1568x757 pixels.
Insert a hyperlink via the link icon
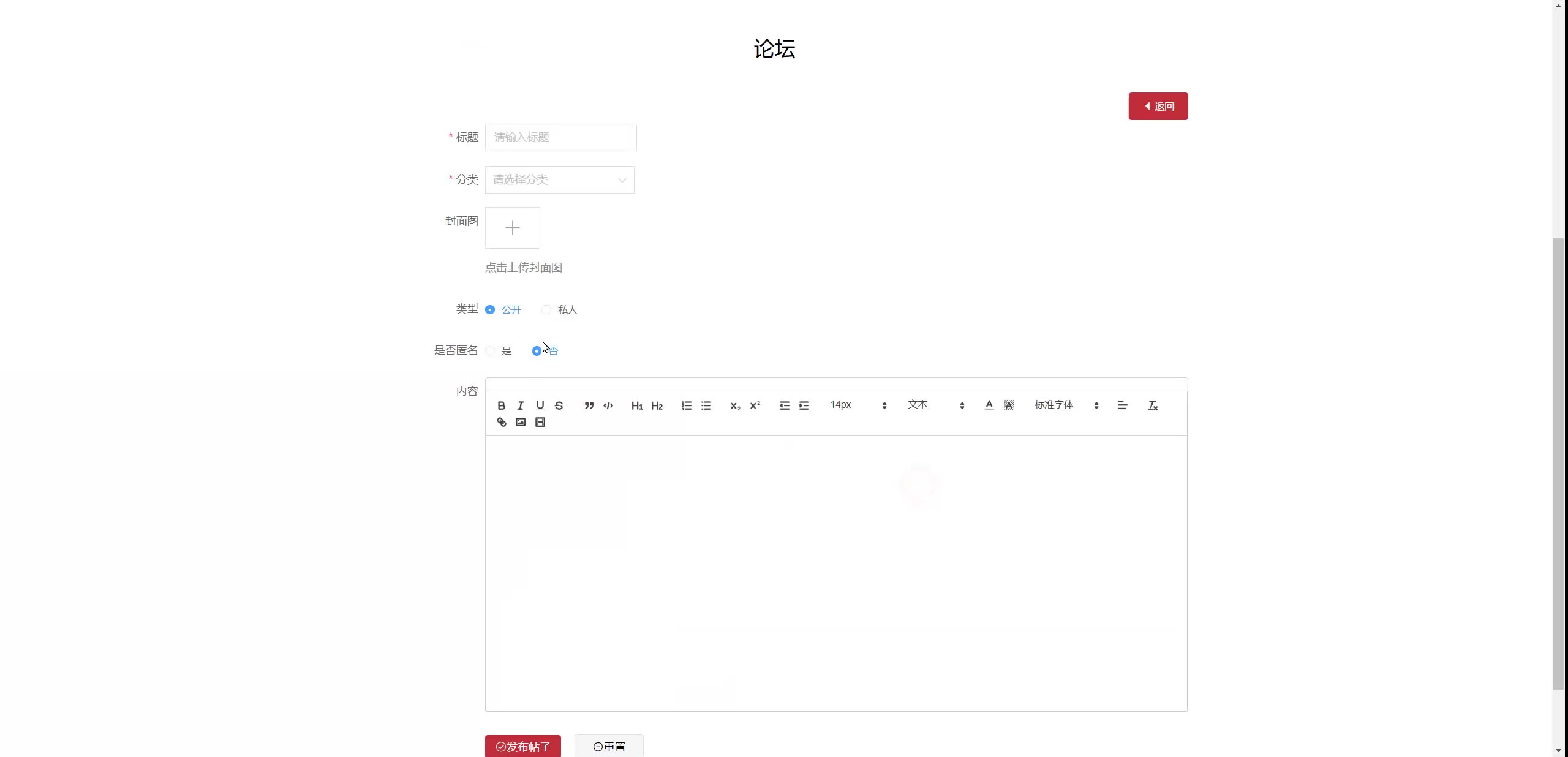point(502,422)
